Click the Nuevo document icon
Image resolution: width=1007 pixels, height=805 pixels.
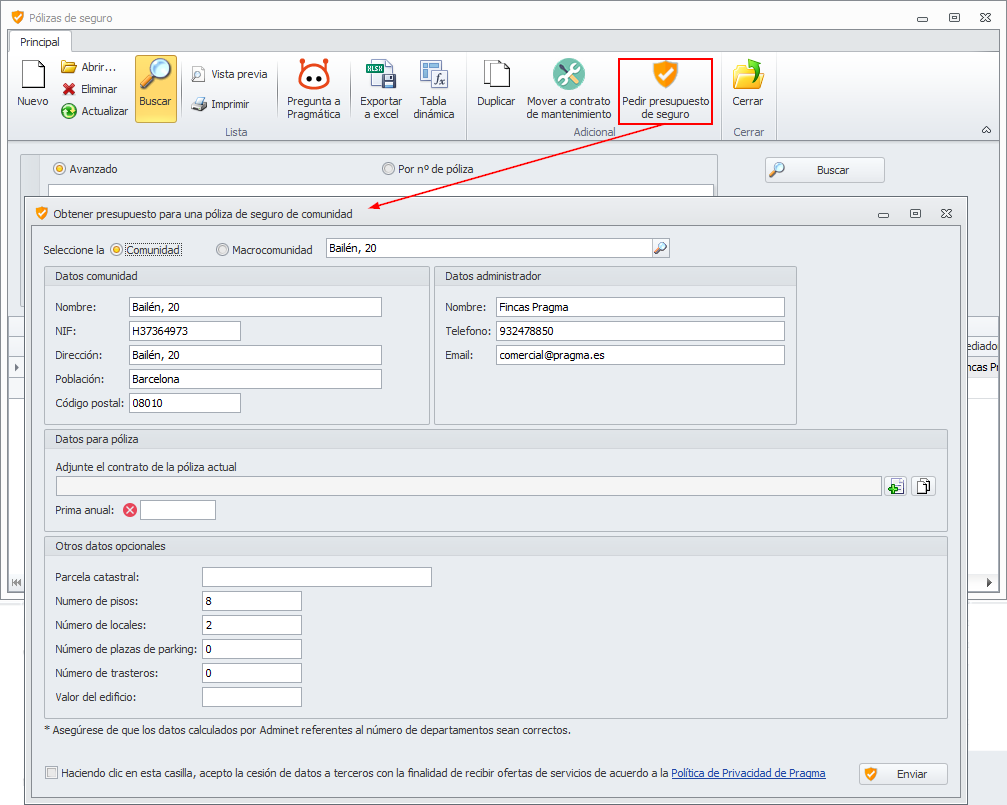pos(33,75)
